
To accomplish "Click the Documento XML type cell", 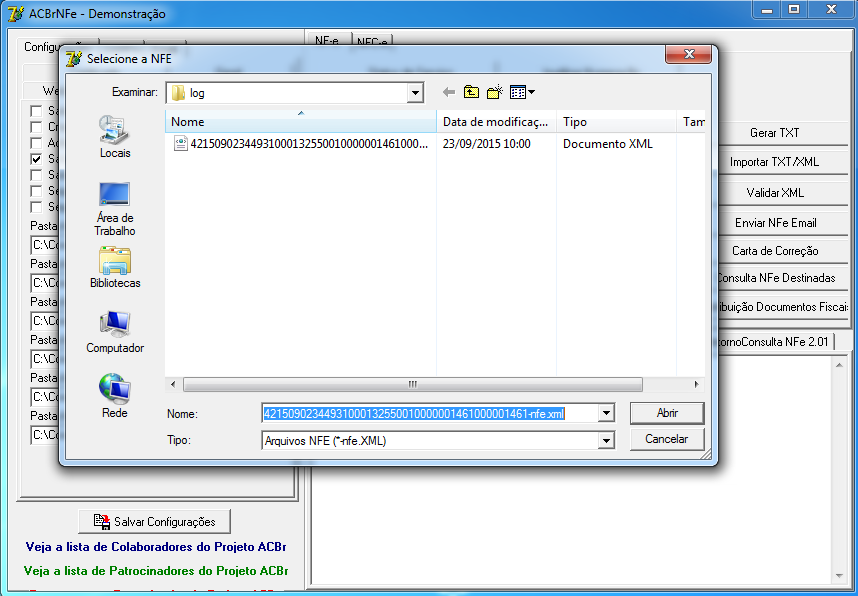I will coord(607,143).
